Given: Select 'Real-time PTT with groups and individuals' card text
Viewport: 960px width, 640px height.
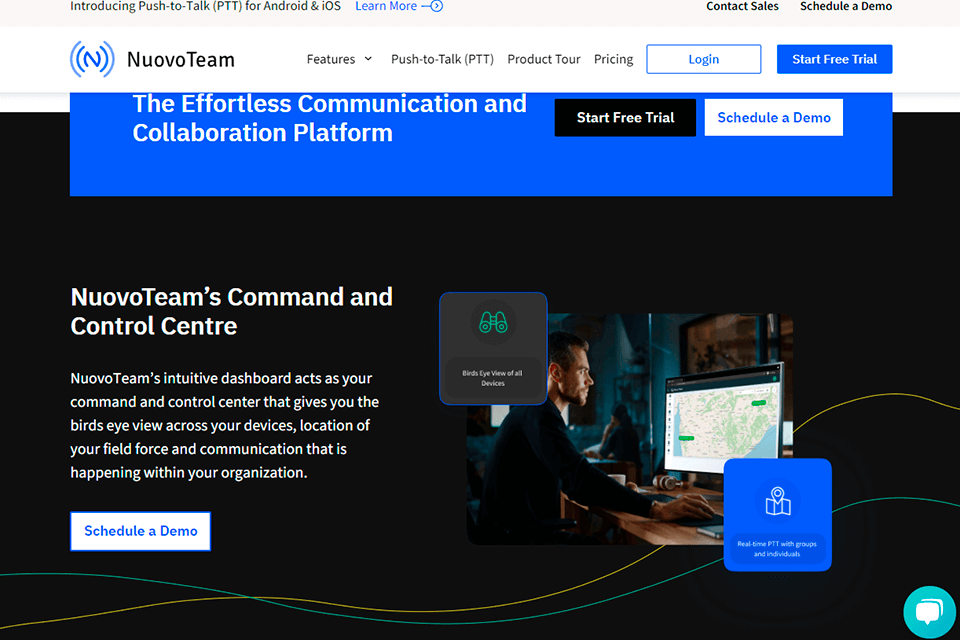Looking at the screenshot, I should pos(776,549).
